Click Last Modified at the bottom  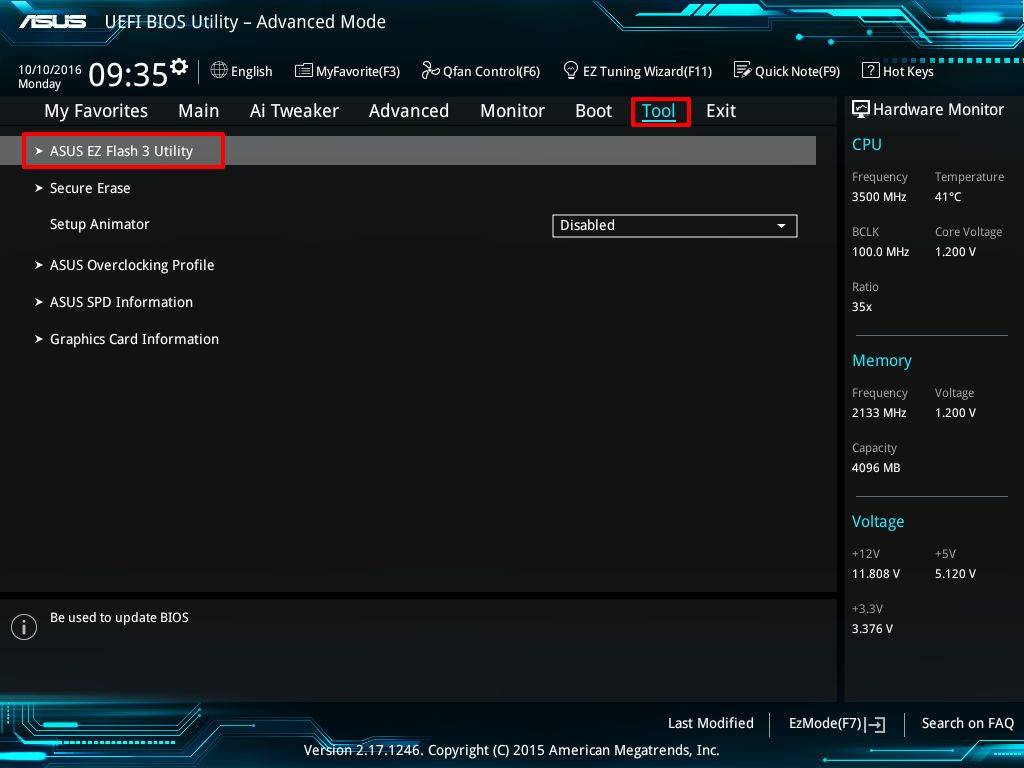tap(711, 723)
